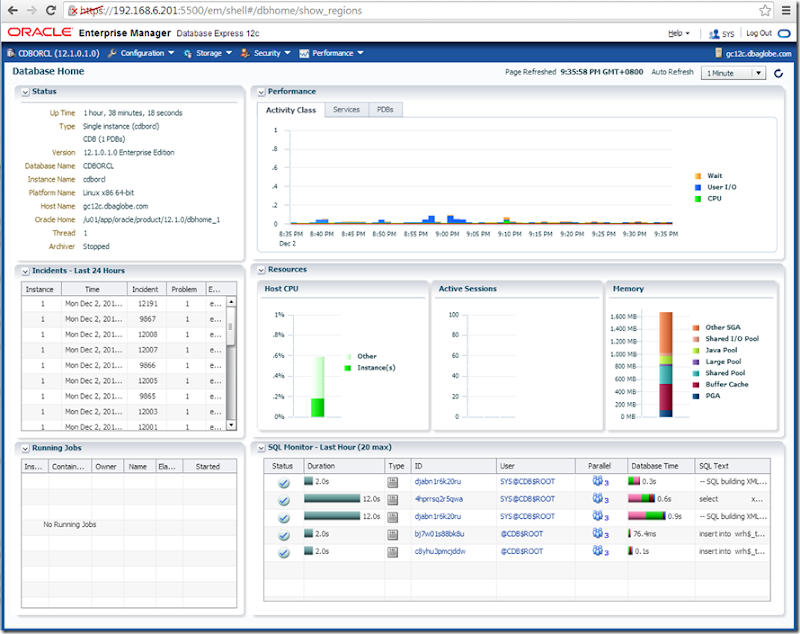Open SQL ID djabn1r6k20ru in first row
Screen dimensions: 800x634
coord(438,482)
